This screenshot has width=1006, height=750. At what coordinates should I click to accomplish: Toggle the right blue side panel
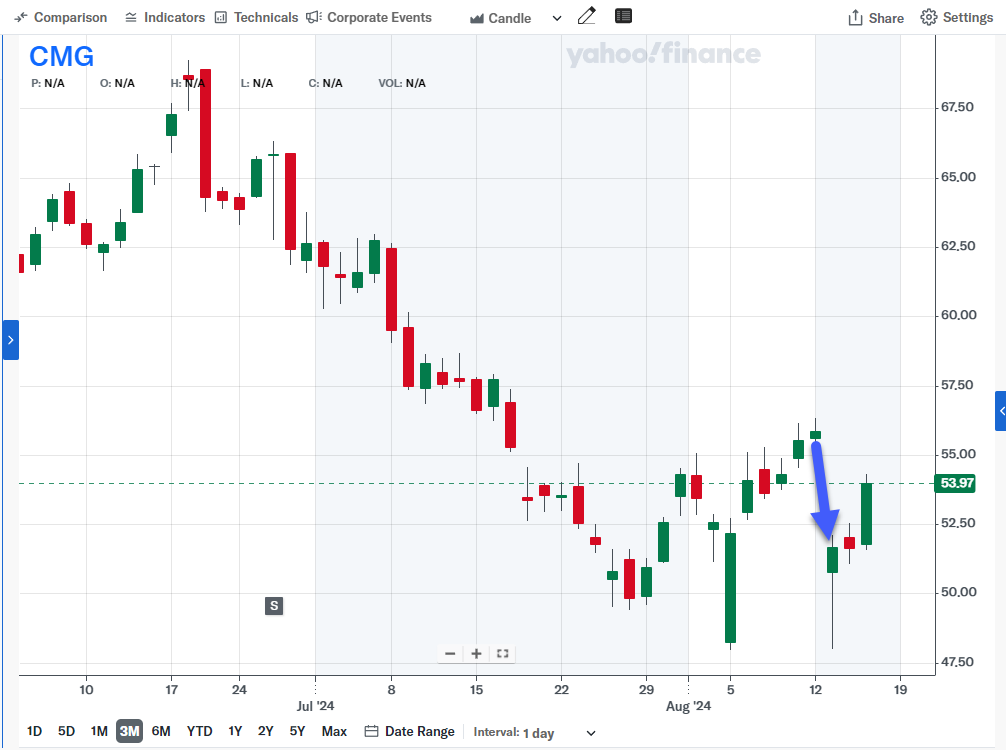[x=1001, y=411]
